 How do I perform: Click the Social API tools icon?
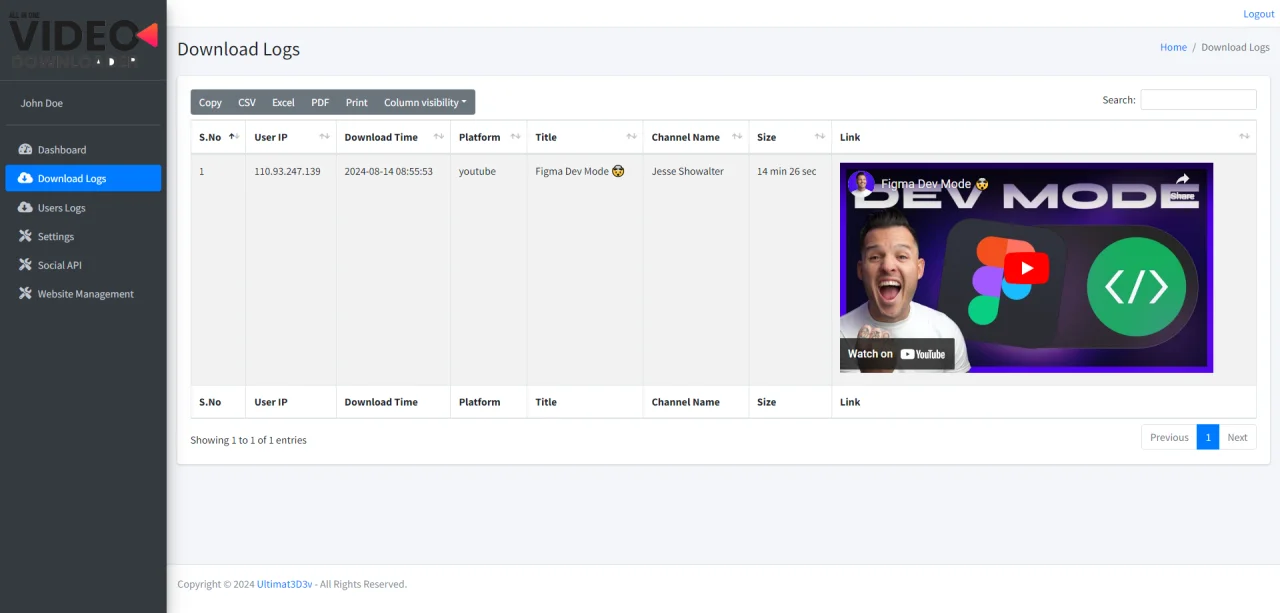tap(25, 265)
